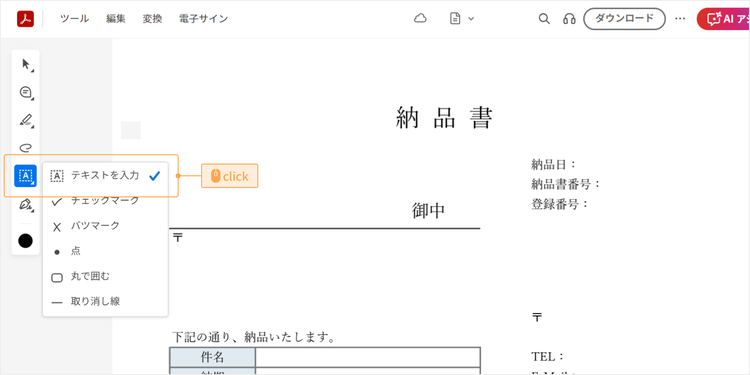This screenshot has height=375, width=750.
Task: Click the 件名 table header cell
Action: coord(212,357)
